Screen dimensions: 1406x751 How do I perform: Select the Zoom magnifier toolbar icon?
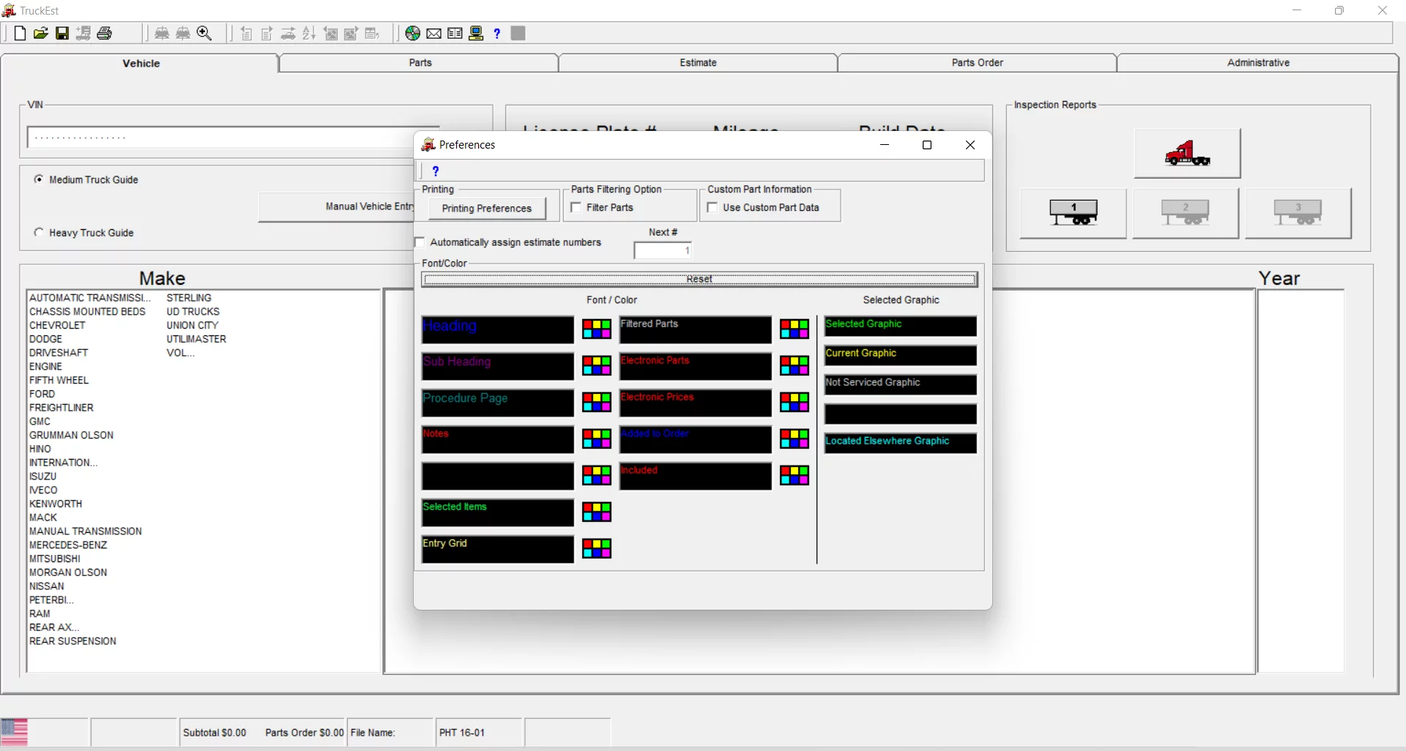point(204,33)
